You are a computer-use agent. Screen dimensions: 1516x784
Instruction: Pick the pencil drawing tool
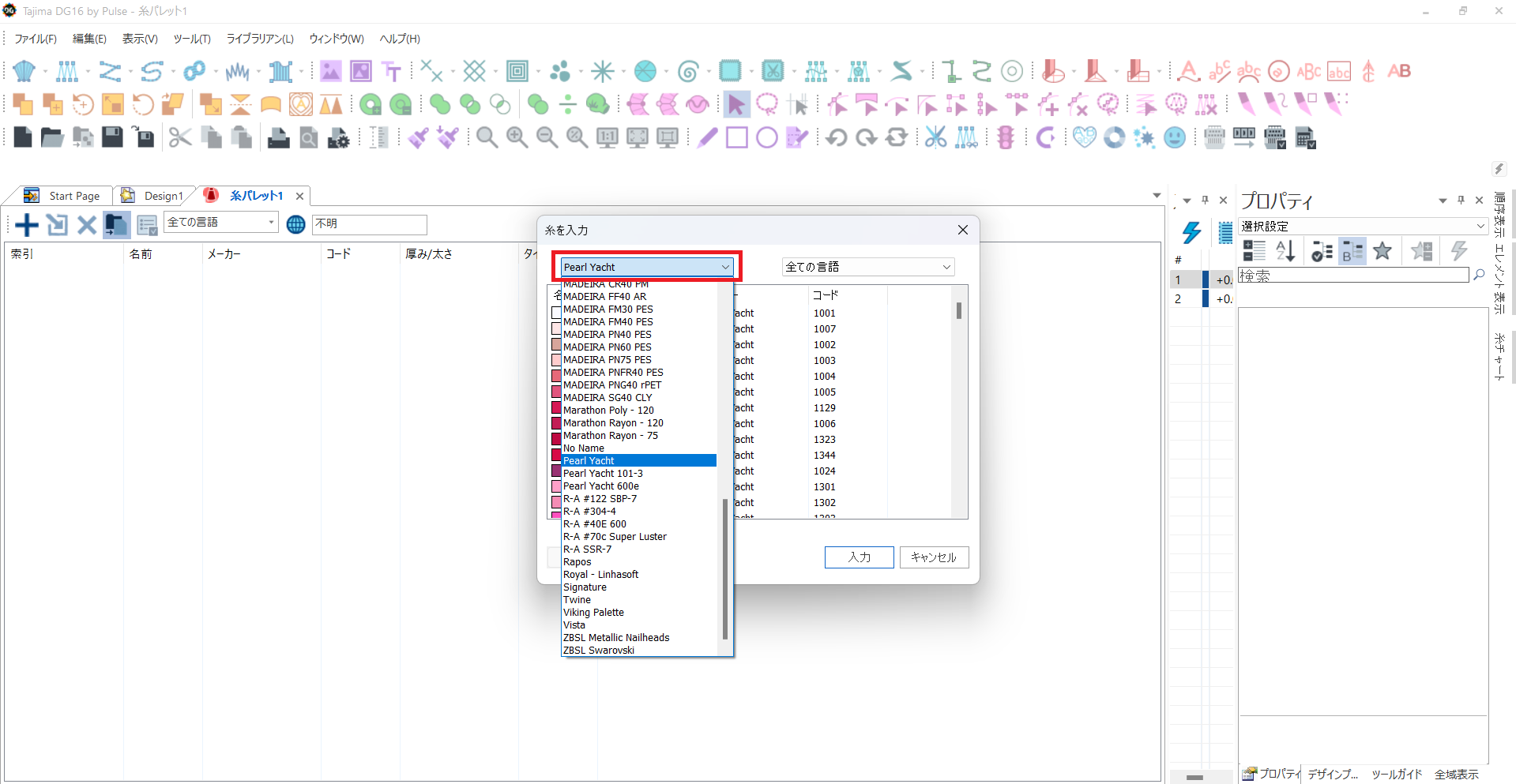pyautogui.click(x=708, y=137)
